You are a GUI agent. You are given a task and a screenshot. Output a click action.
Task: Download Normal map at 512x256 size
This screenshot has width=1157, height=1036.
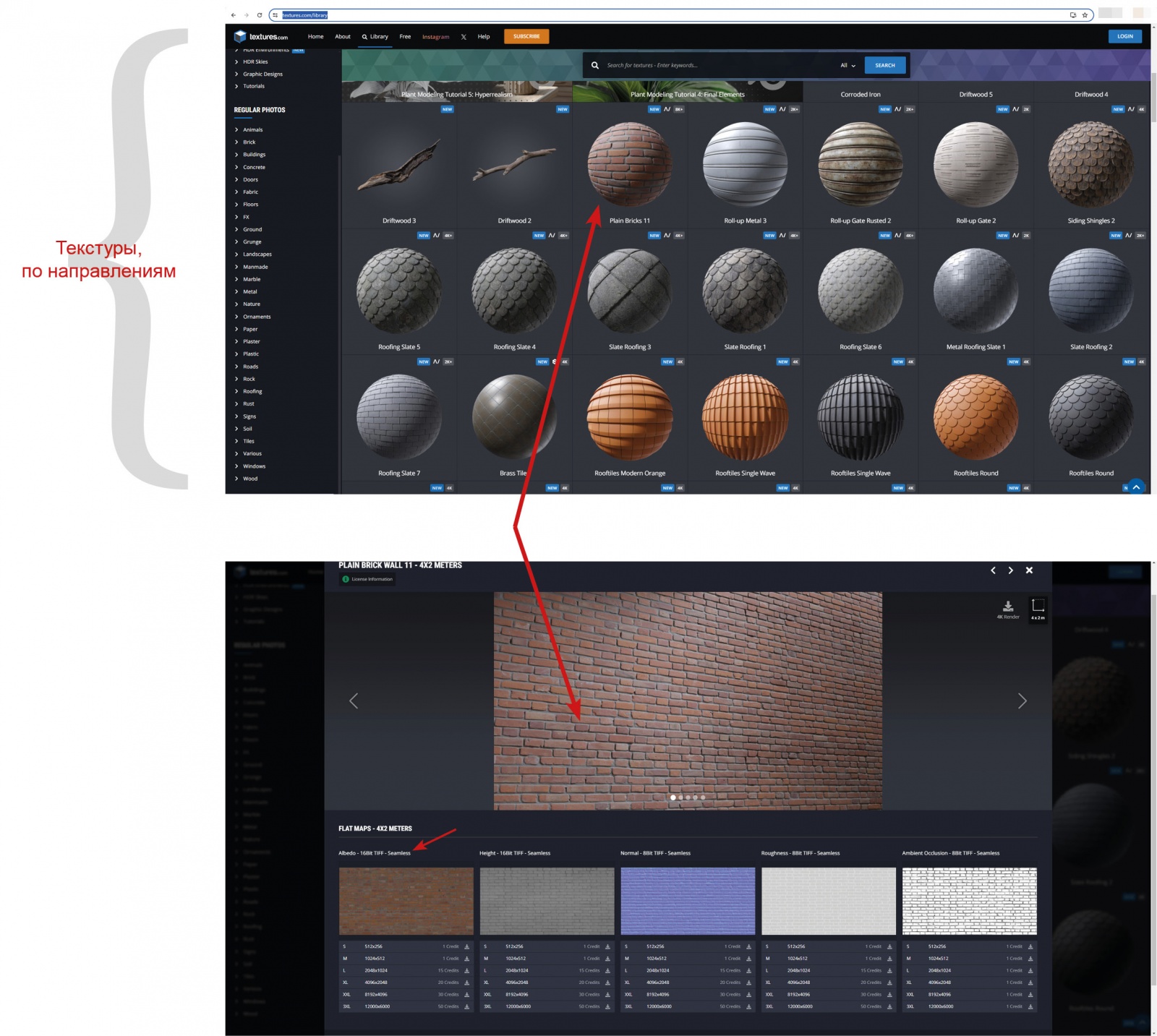tap(748, 946)
